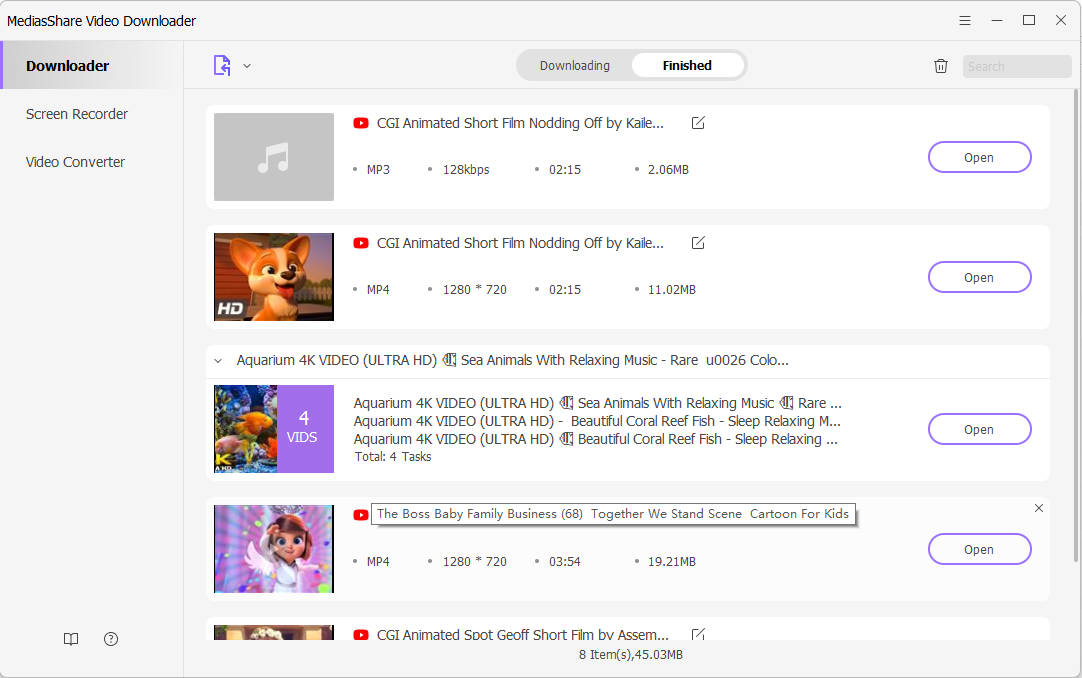This screenshot has height=678, width=1082.
Task: Open the MP3 Nodding Off file
Action: pos(978,157)
